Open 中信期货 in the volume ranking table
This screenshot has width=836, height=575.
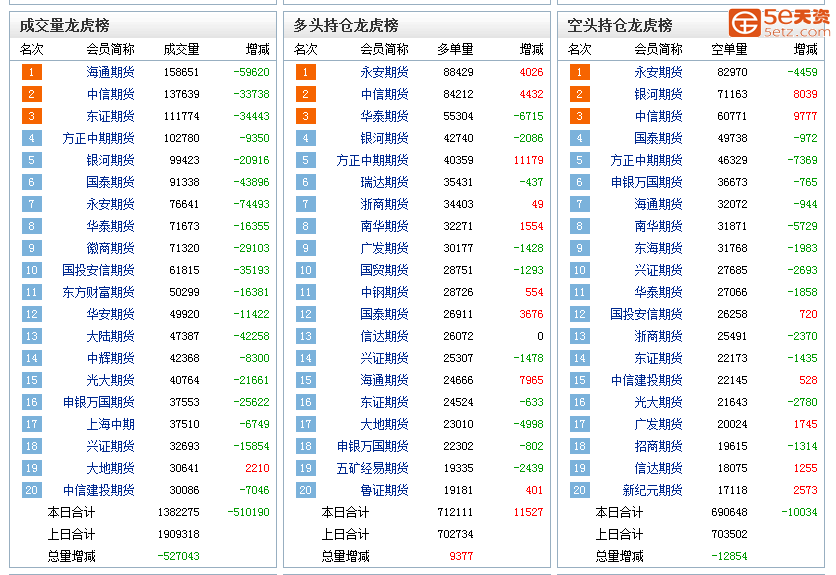[110, 94]
